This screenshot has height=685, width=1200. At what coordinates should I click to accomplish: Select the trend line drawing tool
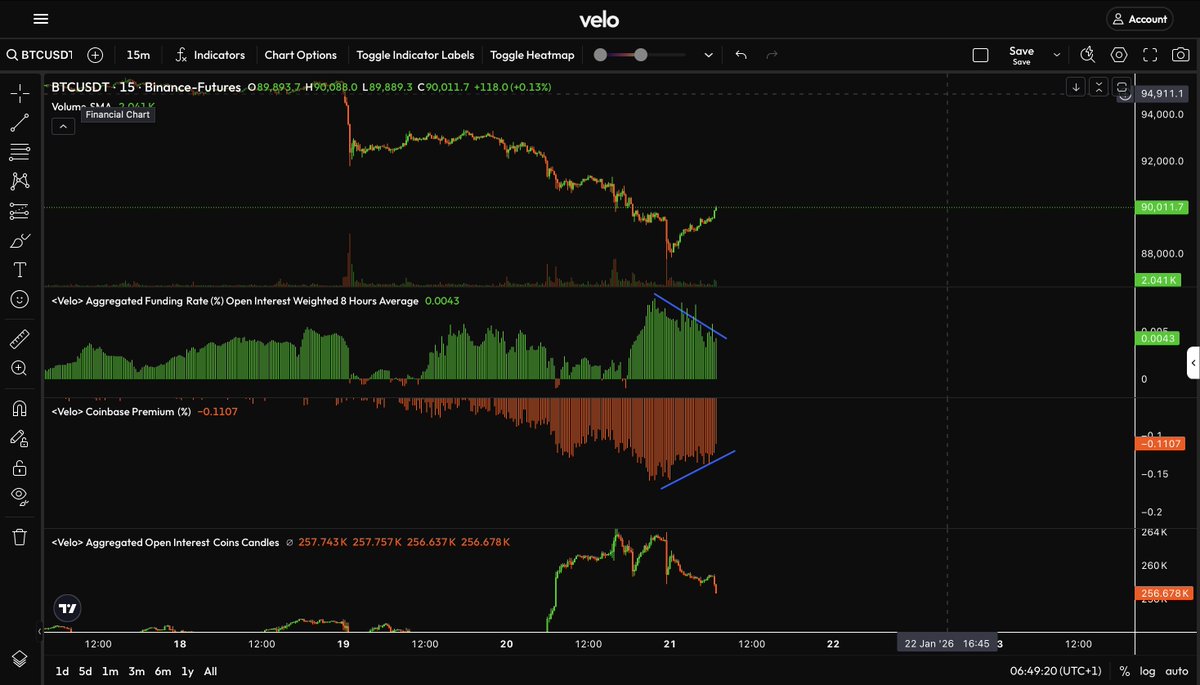pyautogui.click(x=19, y=123)
